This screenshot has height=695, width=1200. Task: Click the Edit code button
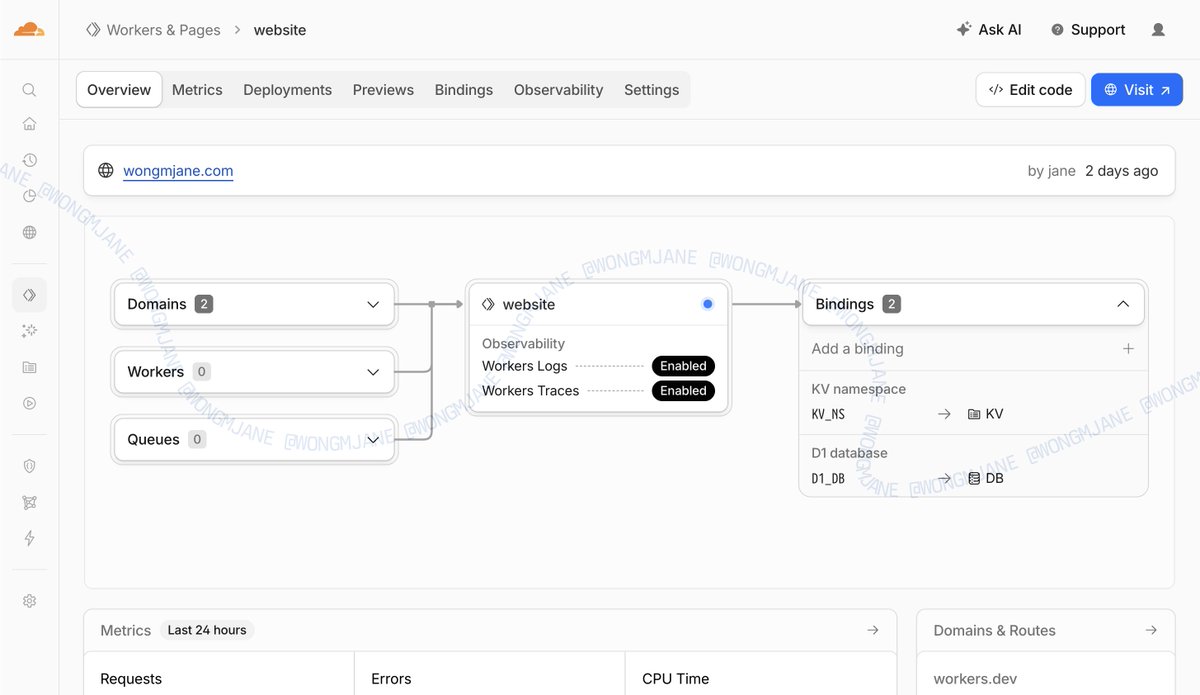click(x=1030, y=90)
